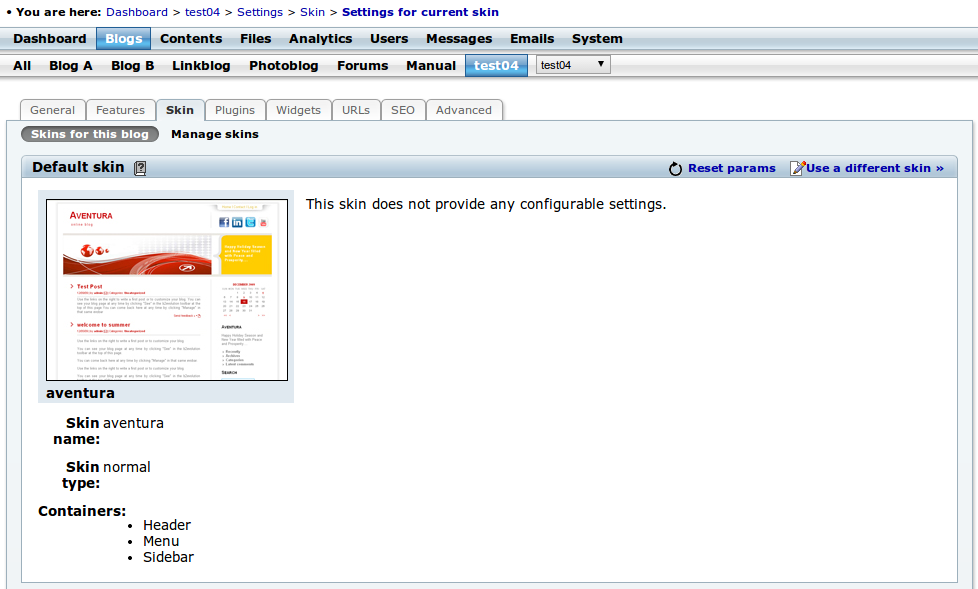Viewport: 978px width, 589px height.
Task: Switch to Linkblog
Action: click(x=201, y=66)
